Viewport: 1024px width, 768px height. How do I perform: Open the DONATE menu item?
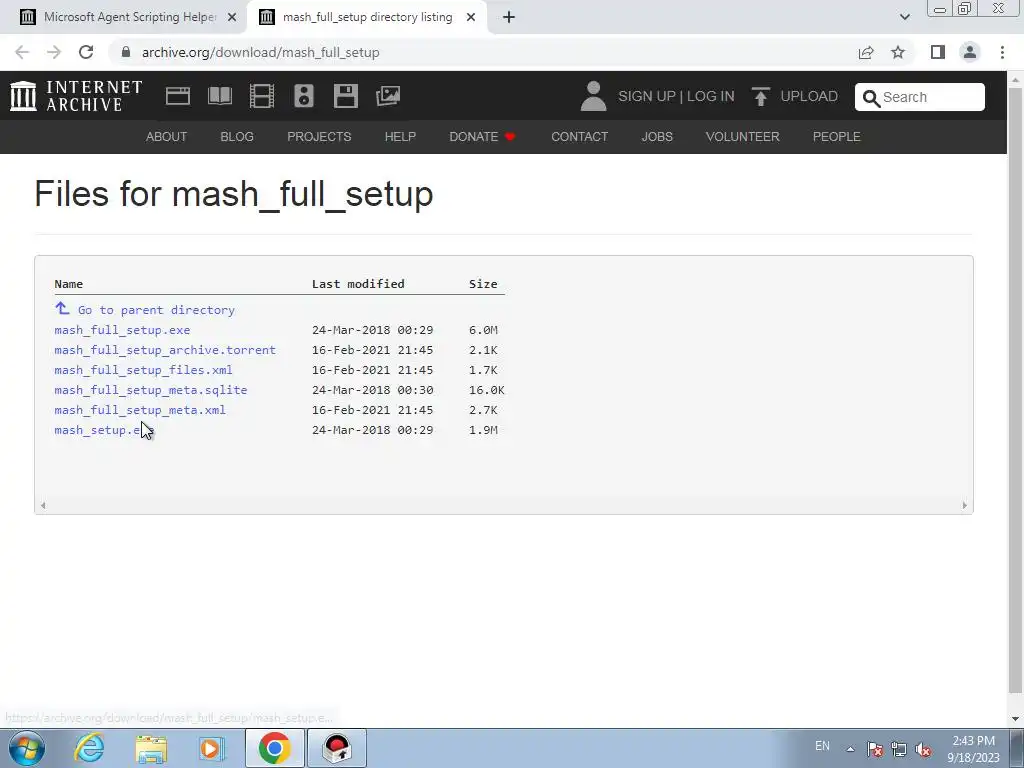(483, 136)
